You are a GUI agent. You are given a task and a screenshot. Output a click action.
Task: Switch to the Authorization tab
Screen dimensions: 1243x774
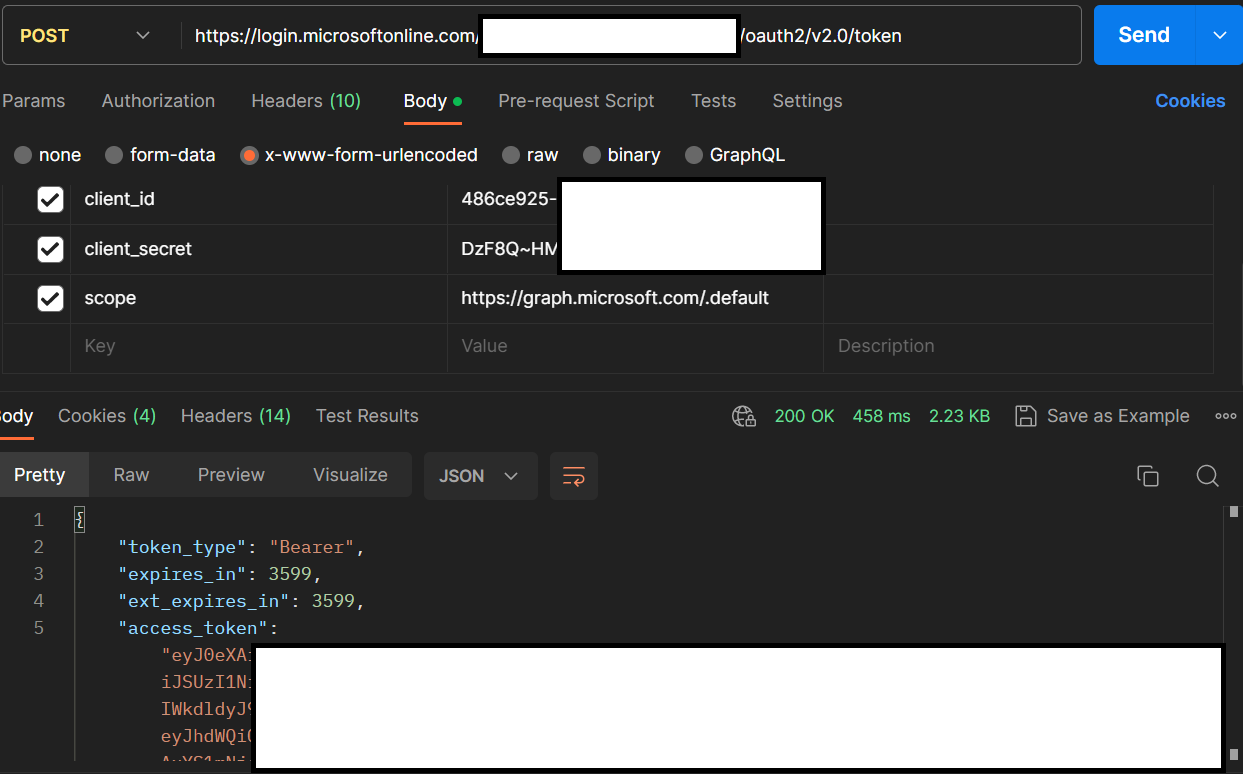coord(158,101)
